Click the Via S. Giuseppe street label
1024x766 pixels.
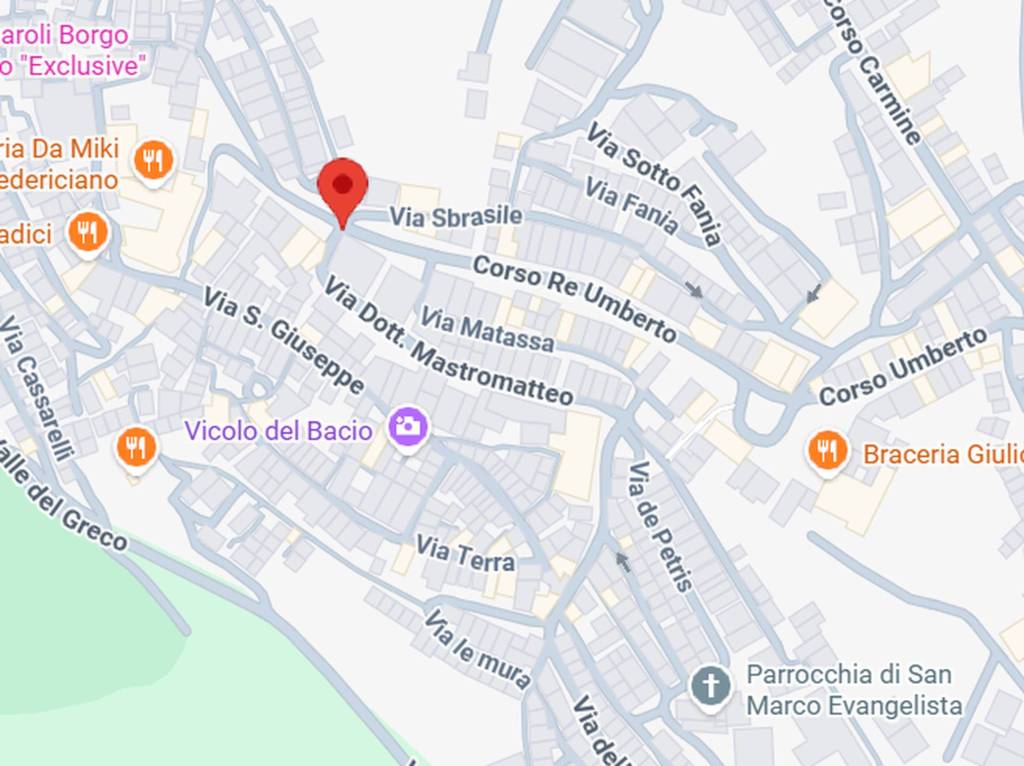[283, 341]
